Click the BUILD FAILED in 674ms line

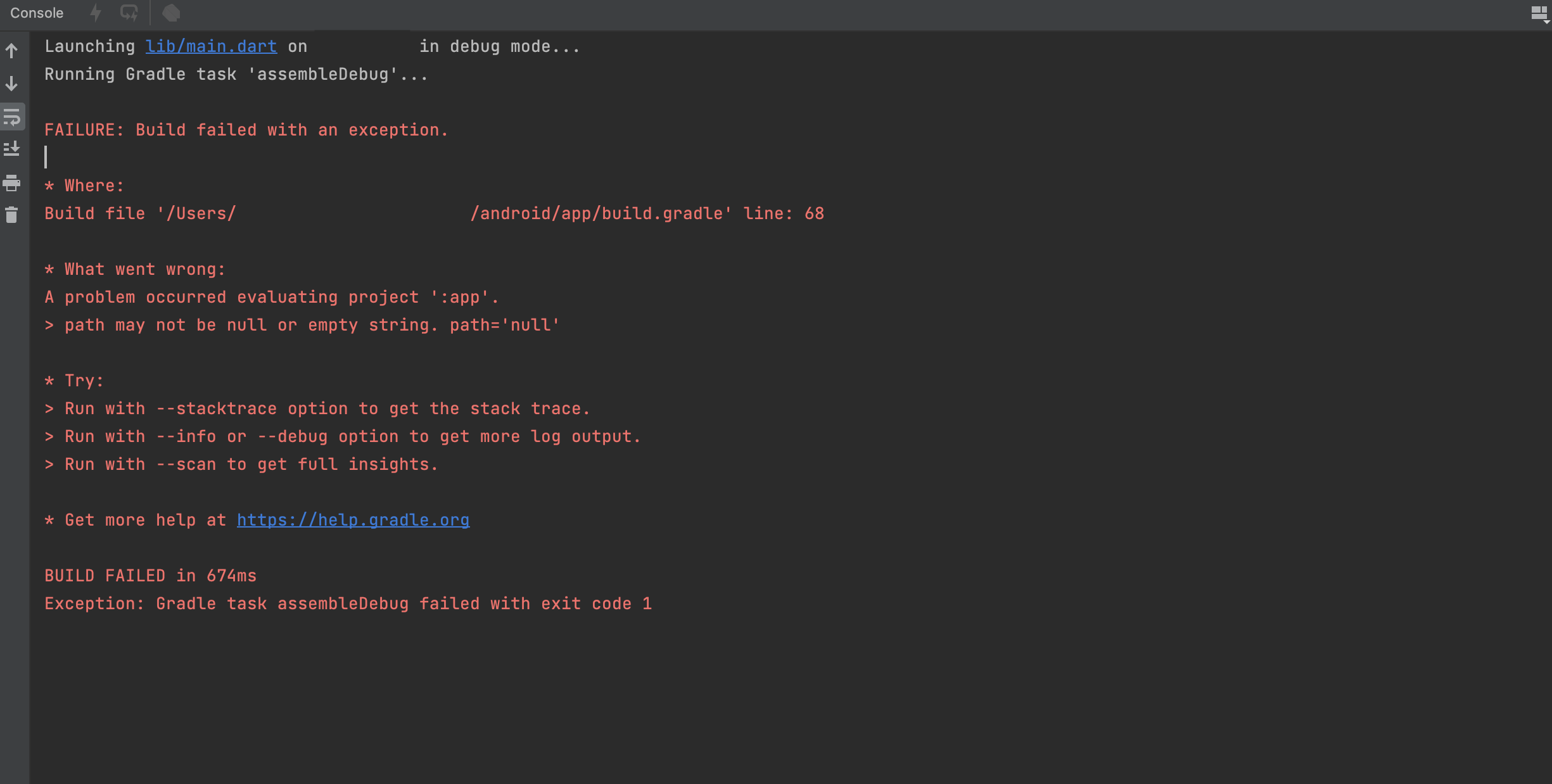point(150,576)
